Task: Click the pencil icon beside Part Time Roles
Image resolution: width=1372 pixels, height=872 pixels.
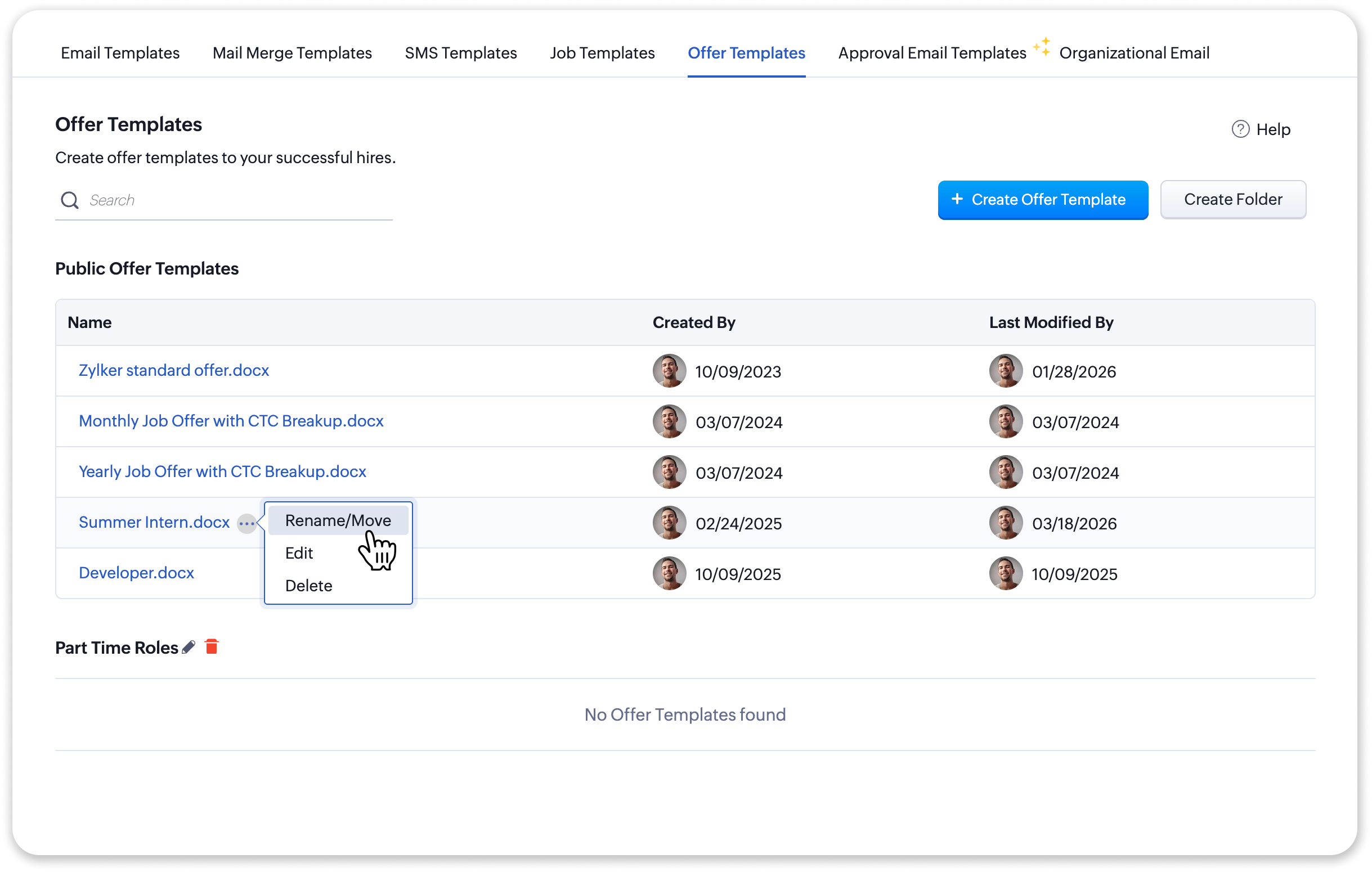Action: click(189, 647)
